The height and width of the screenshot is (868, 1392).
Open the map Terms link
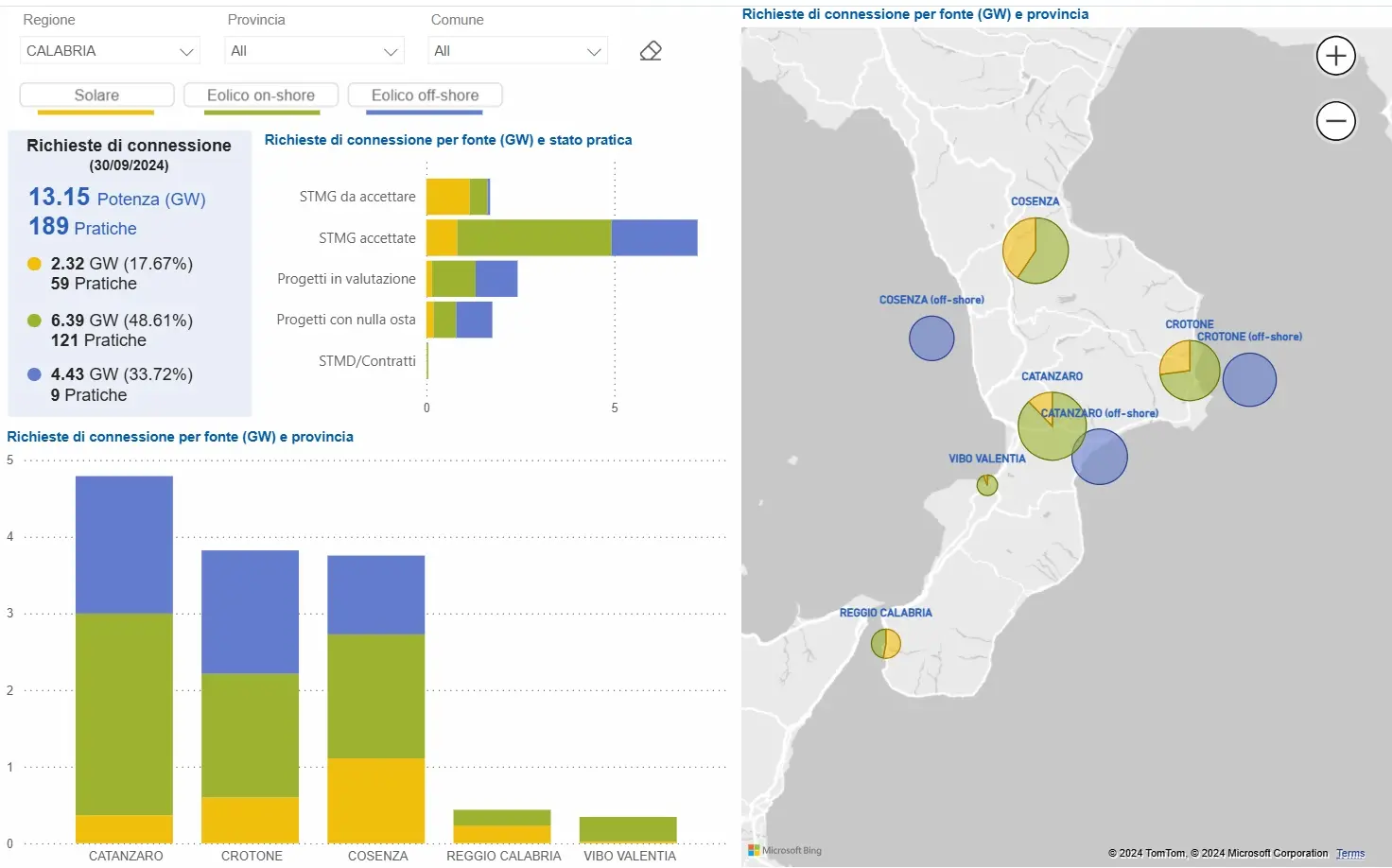[1350, 853]
